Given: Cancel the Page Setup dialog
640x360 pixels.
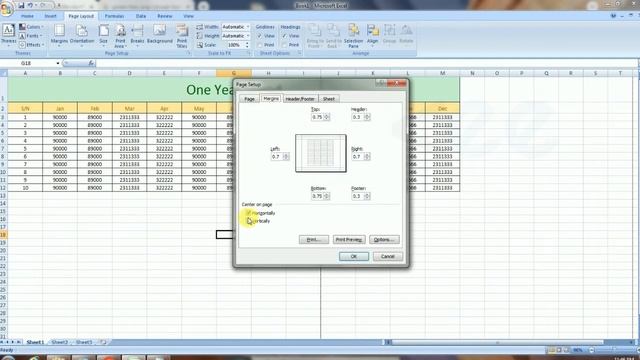Looking at the screenshot, I should coord(387,256).
